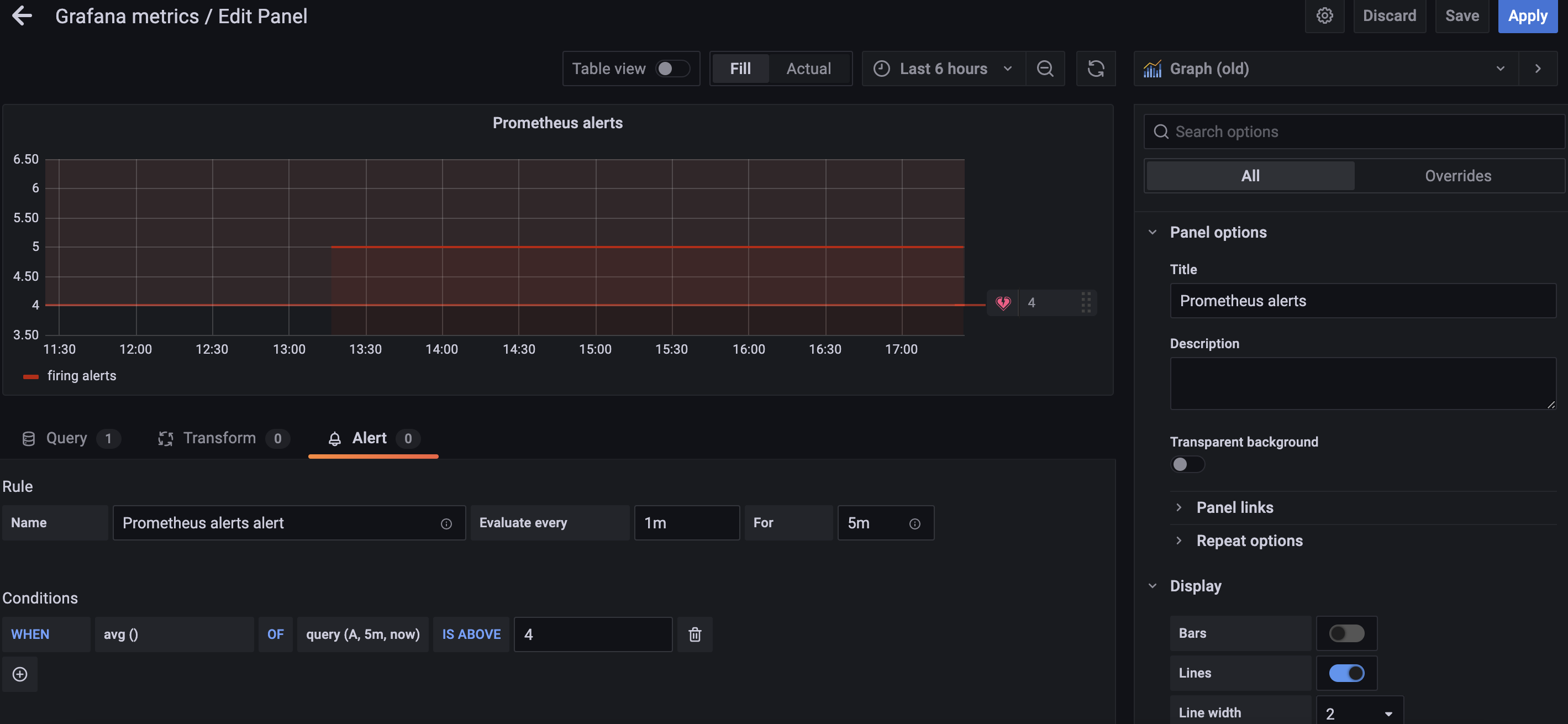Click the Discard button
1568x724 pixels.
[1388, 16]
